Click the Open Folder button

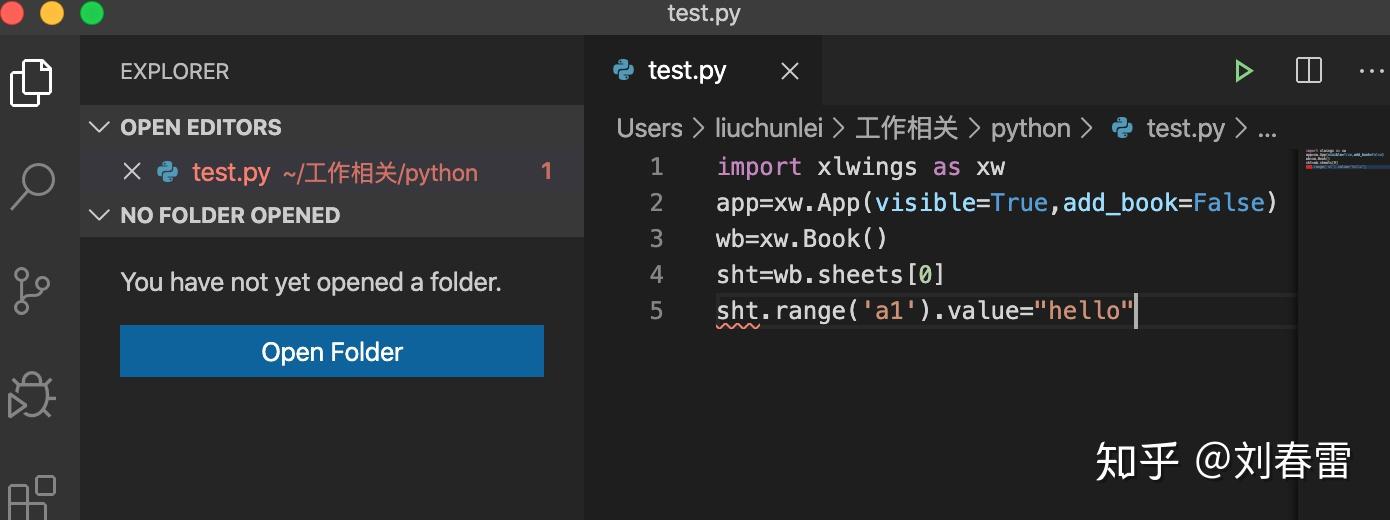[x=332, y=351]
